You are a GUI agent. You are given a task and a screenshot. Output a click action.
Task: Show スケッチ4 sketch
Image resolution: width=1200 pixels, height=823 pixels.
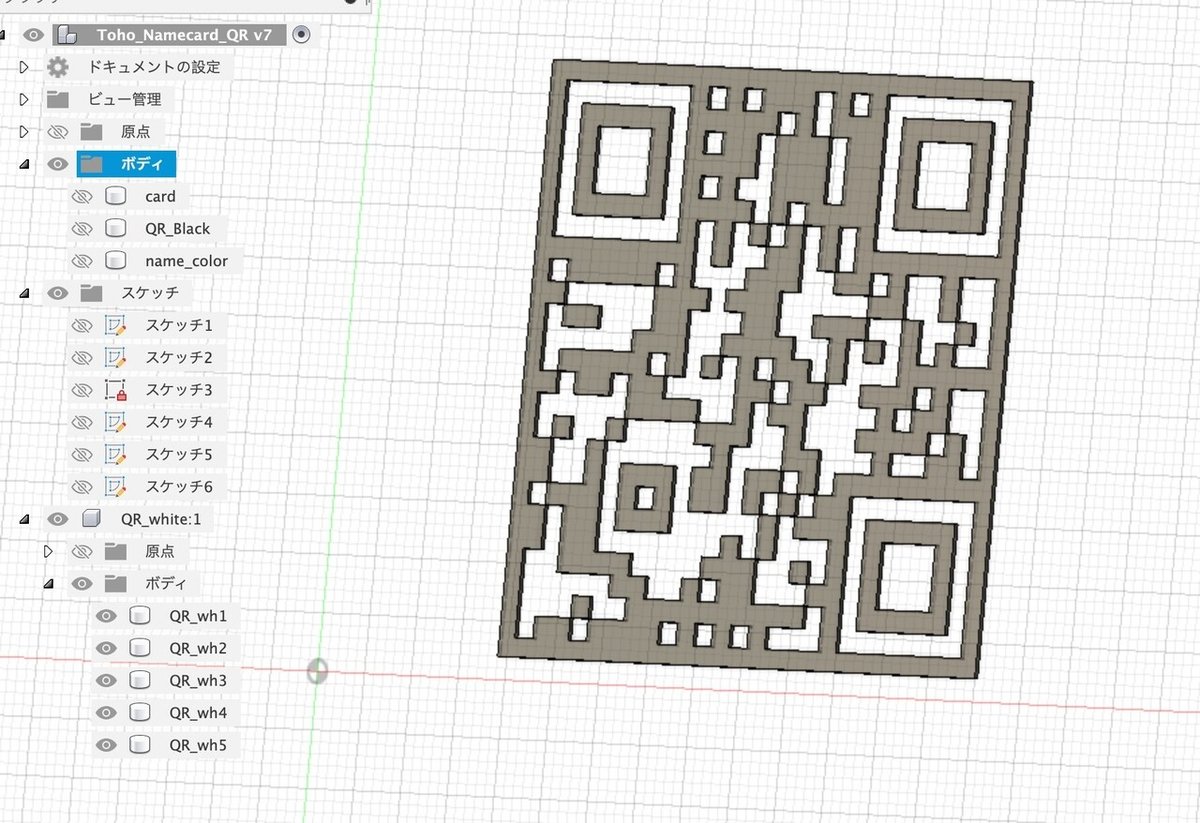click(x=82, y=422)
